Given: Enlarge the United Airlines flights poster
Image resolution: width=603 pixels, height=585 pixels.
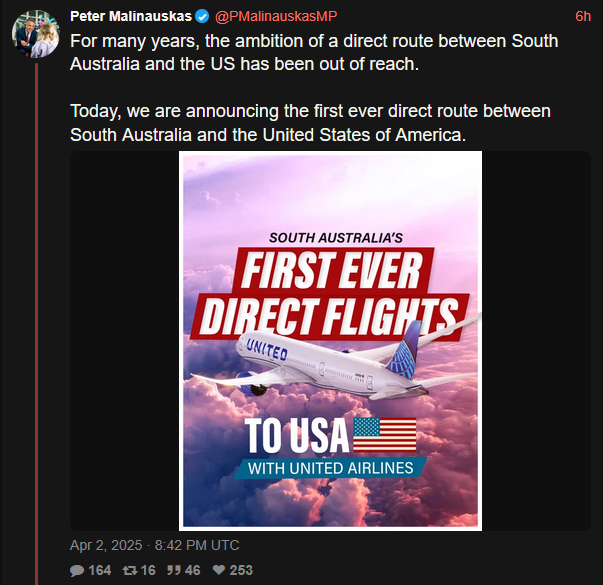Looking at the screenshot, I should [330, 341].
